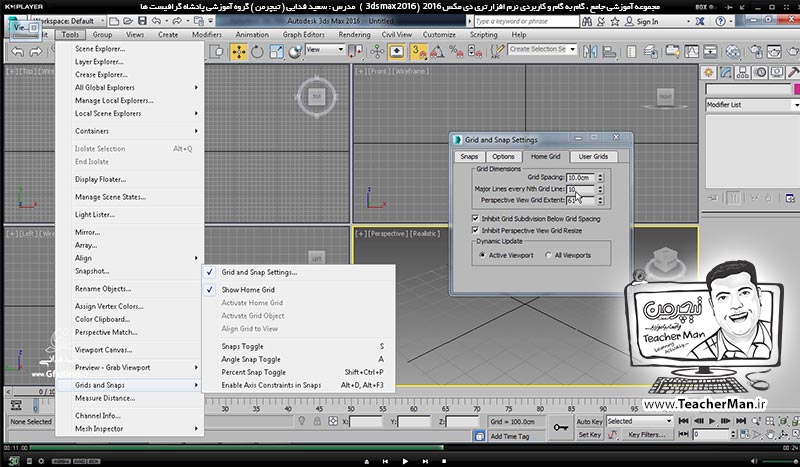Toggle the Set Key button
800x467 pixels.
pos(590,435)
